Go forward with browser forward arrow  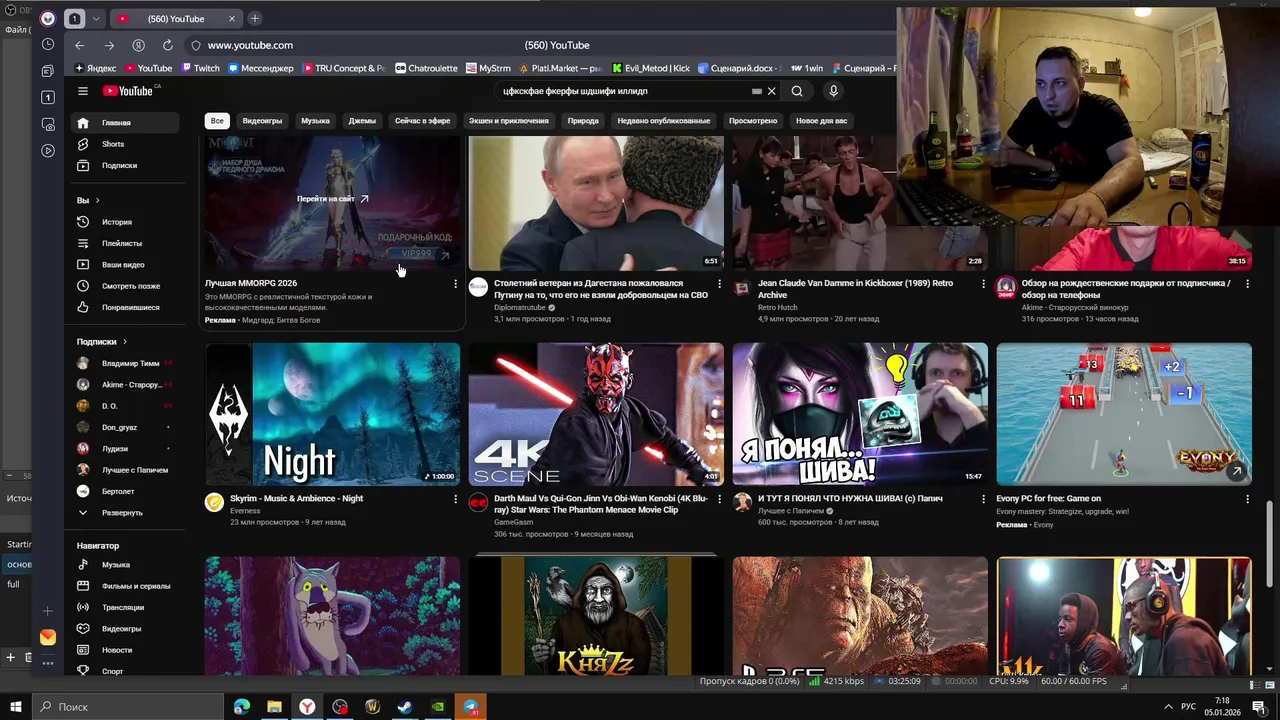coord(109,45)
